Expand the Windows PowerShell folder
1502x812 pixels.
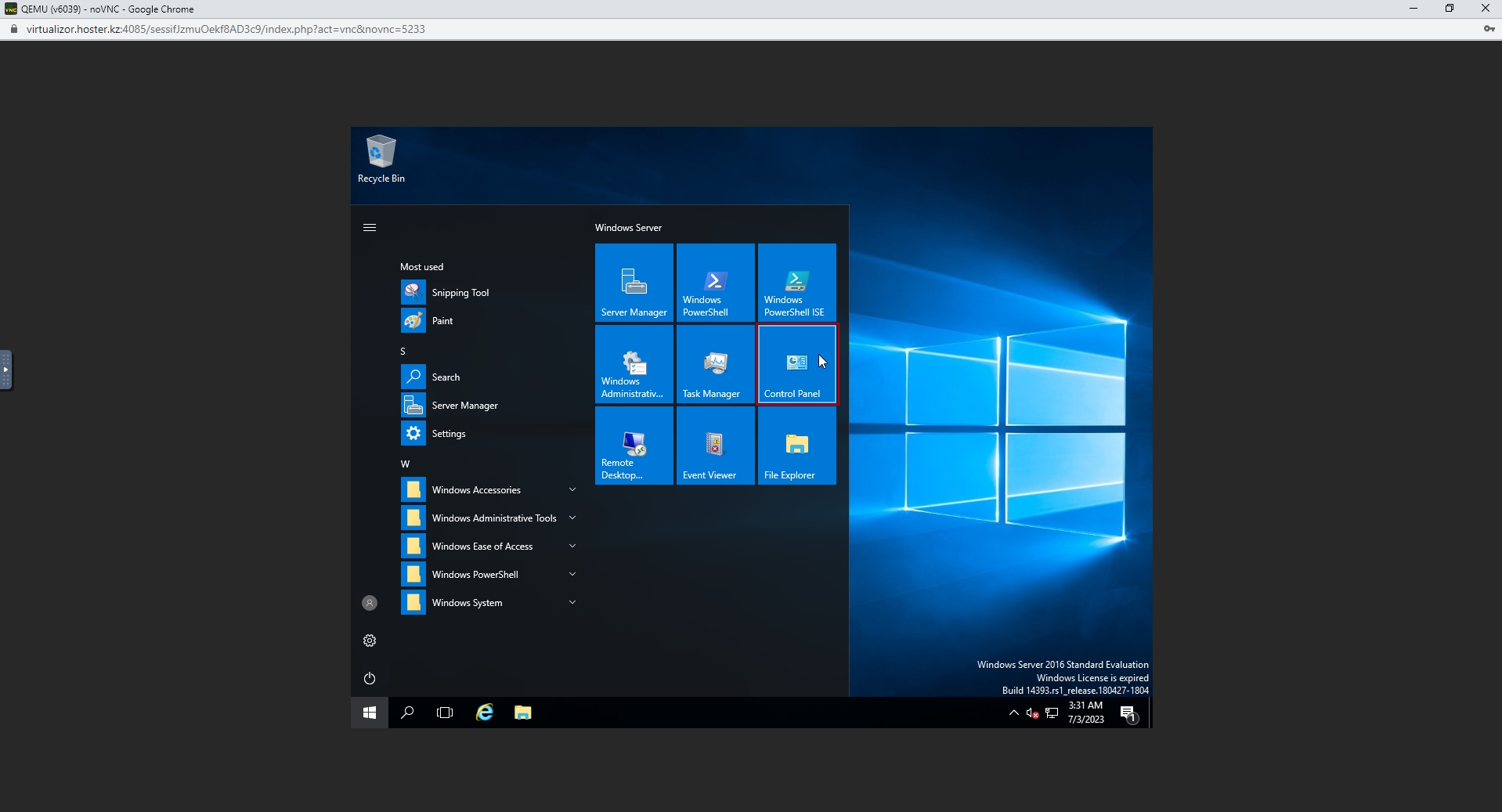(490, 574)
